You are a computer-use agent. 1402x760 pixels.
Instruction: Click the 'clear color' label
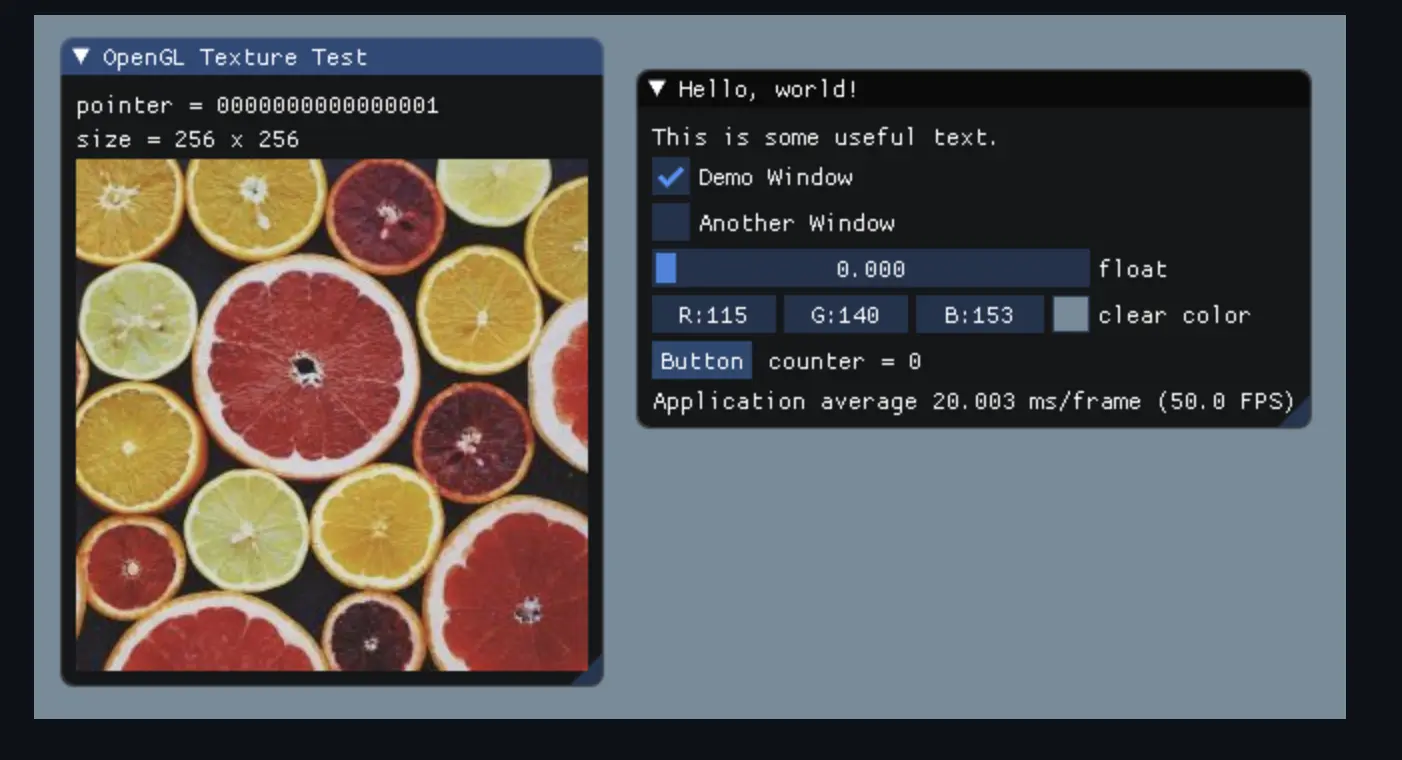1174,315
